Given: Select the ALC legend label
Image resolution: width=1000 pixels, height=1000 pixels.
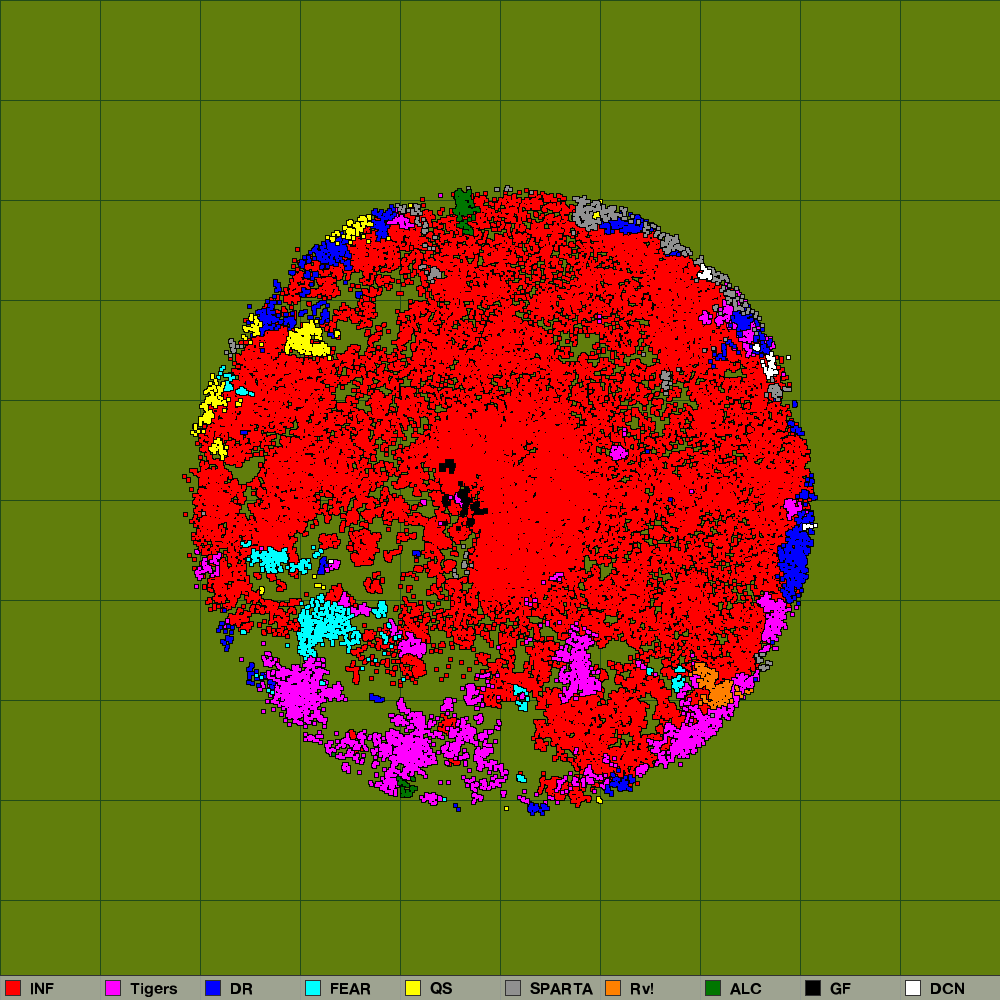Looking at the screenshot, I should tap(746, 989).
